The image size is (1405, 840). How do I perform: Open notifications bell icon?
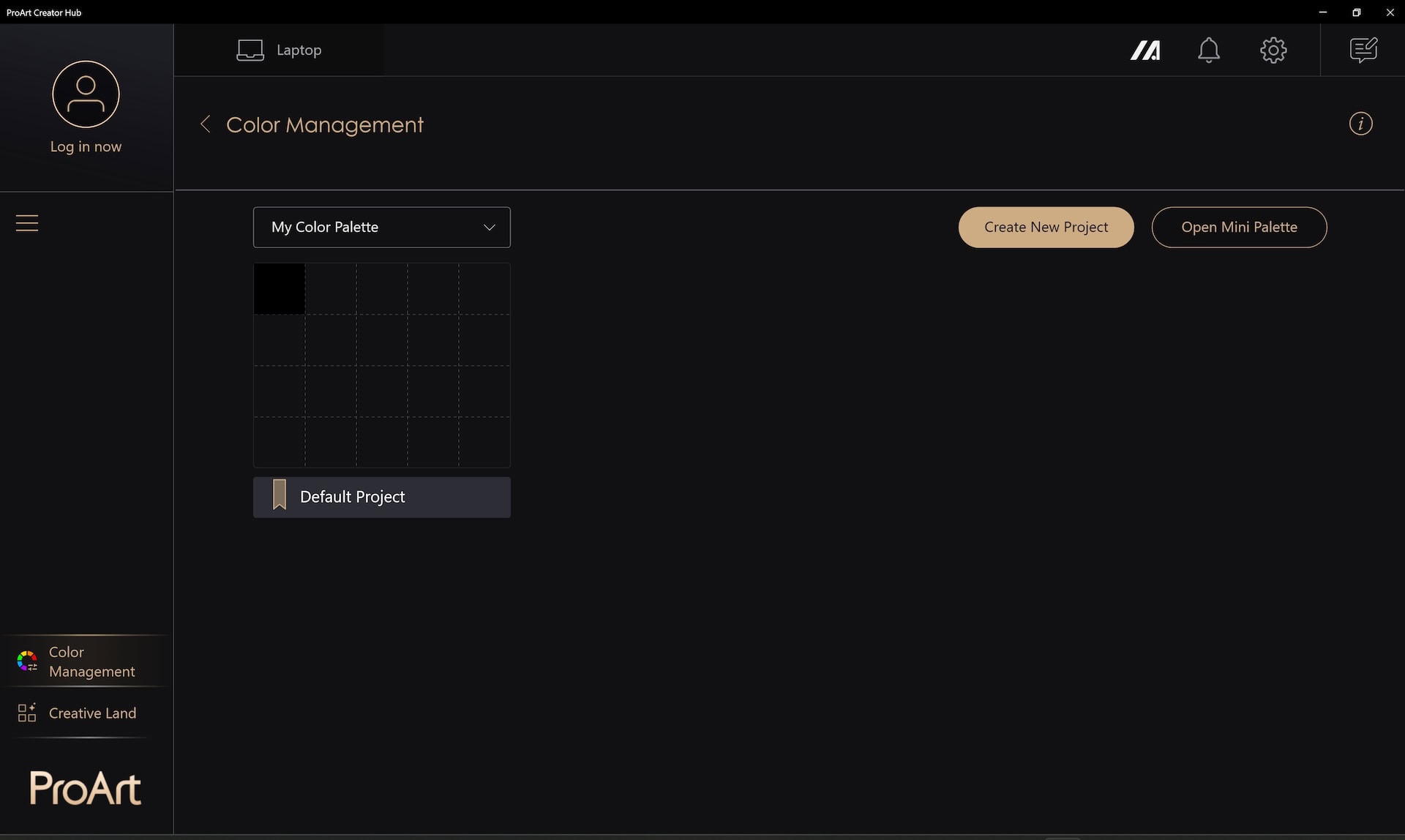1209,50
